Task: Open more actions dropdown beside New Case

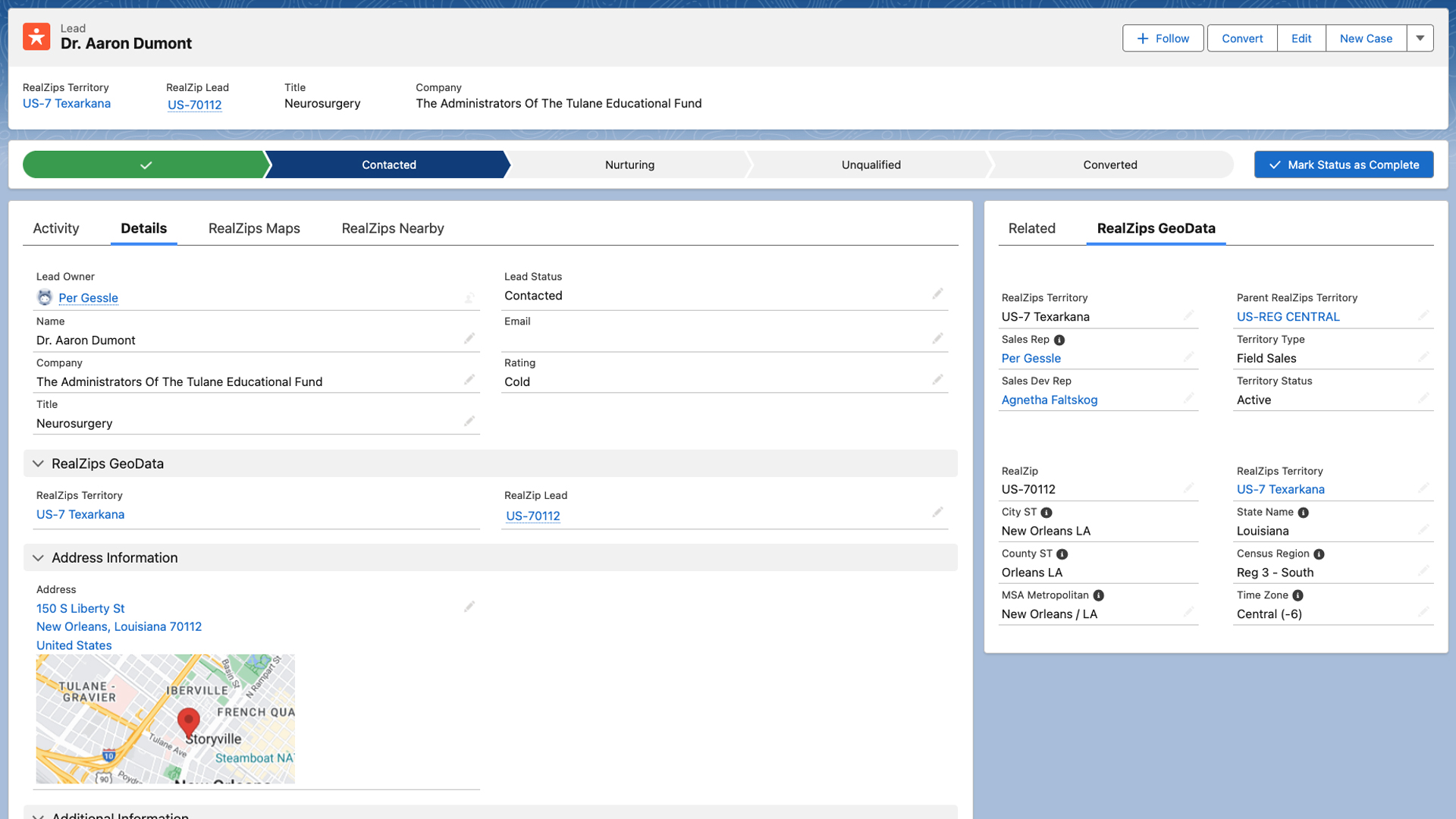Action: click(x=1420, y=38)
